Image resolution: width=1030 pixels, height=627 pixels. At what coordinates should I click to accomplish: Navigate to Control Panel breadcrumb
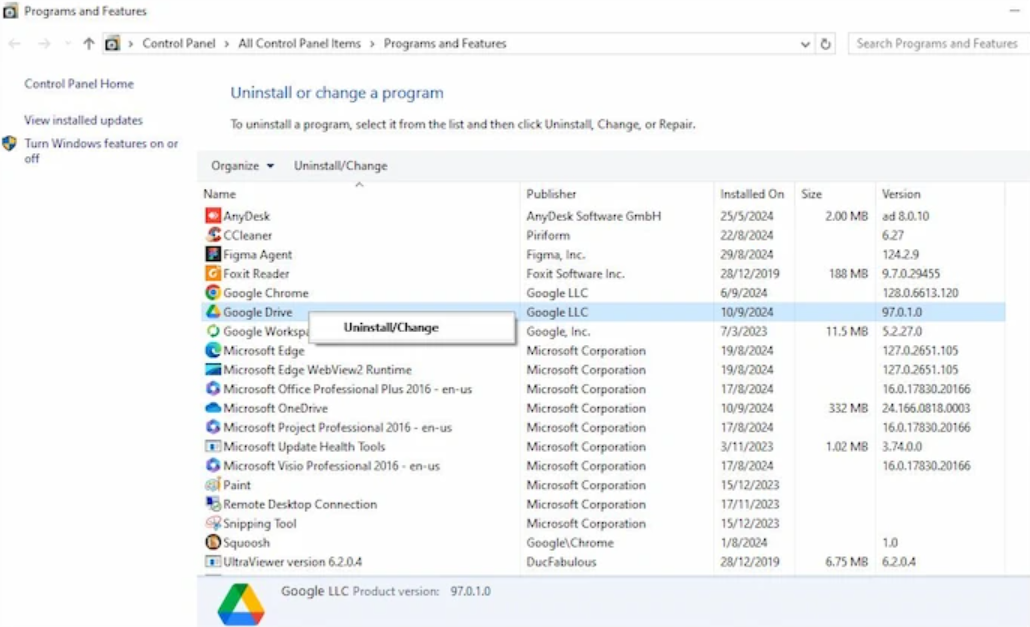tap(179, 44)
